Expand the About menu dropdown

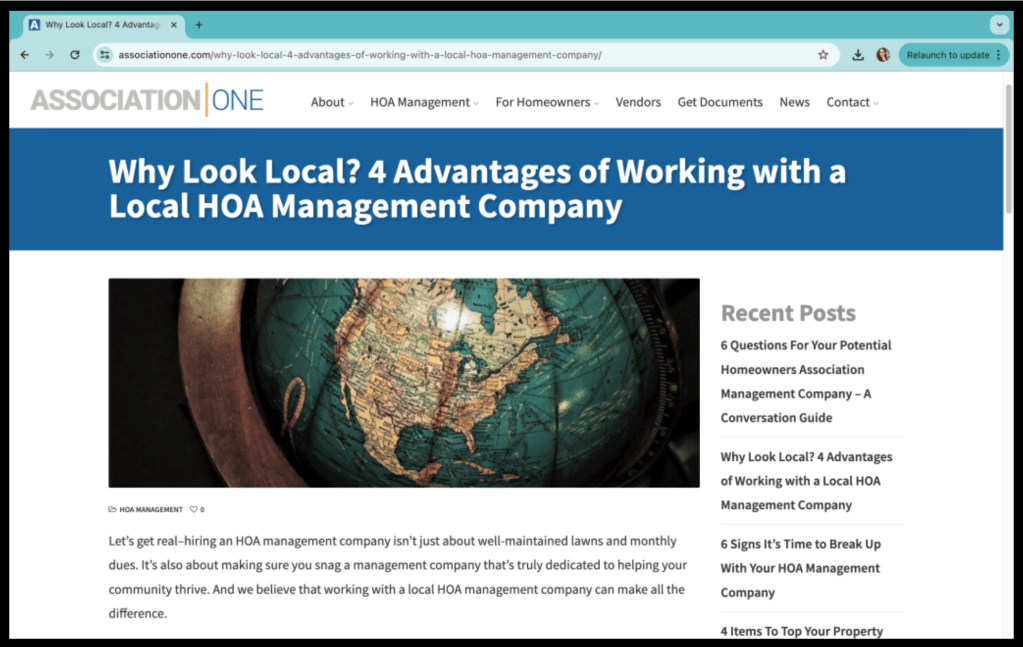coord(331,102)
